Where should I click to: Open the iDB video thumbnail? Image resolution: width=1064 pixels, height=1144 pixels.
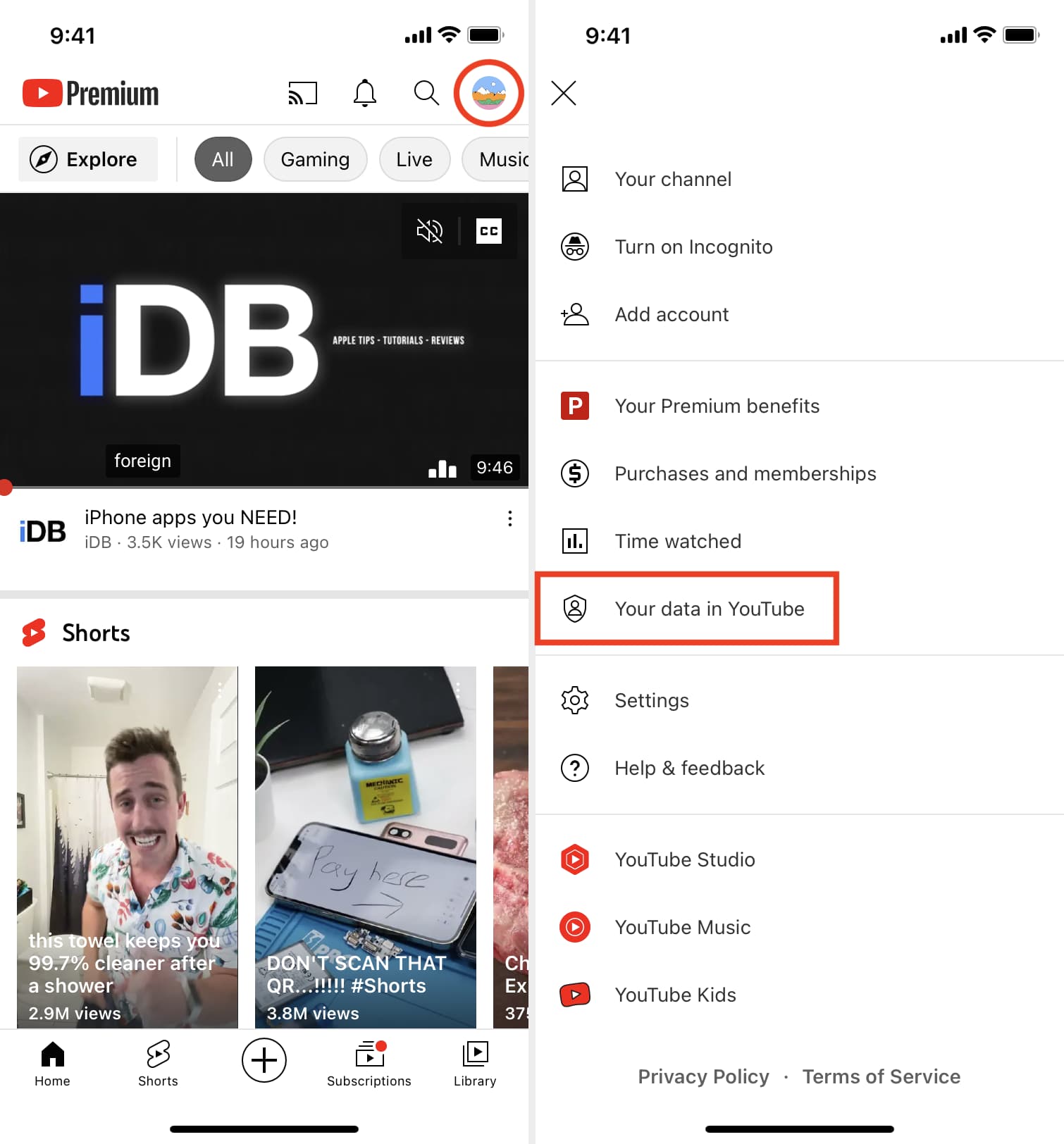point(264,340)
